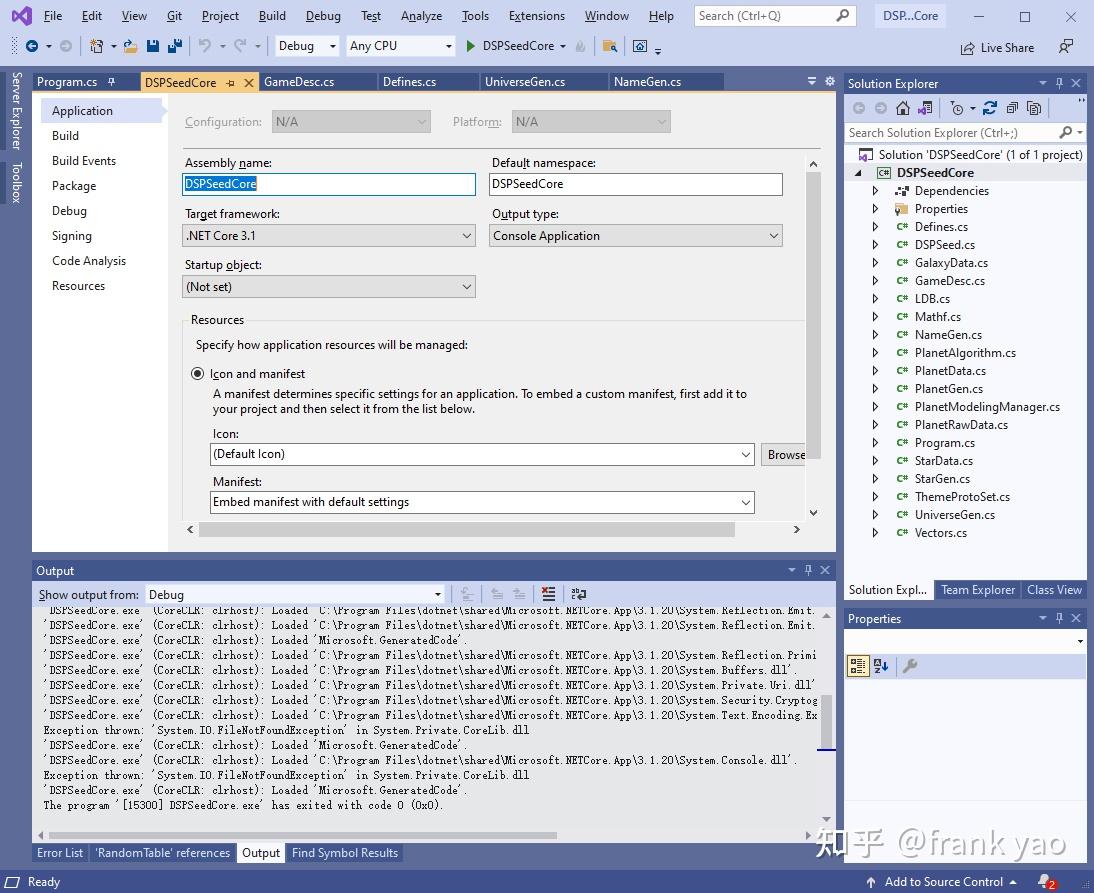
Task: Open the Server Explorer side tab
Action: coord(16,110)
